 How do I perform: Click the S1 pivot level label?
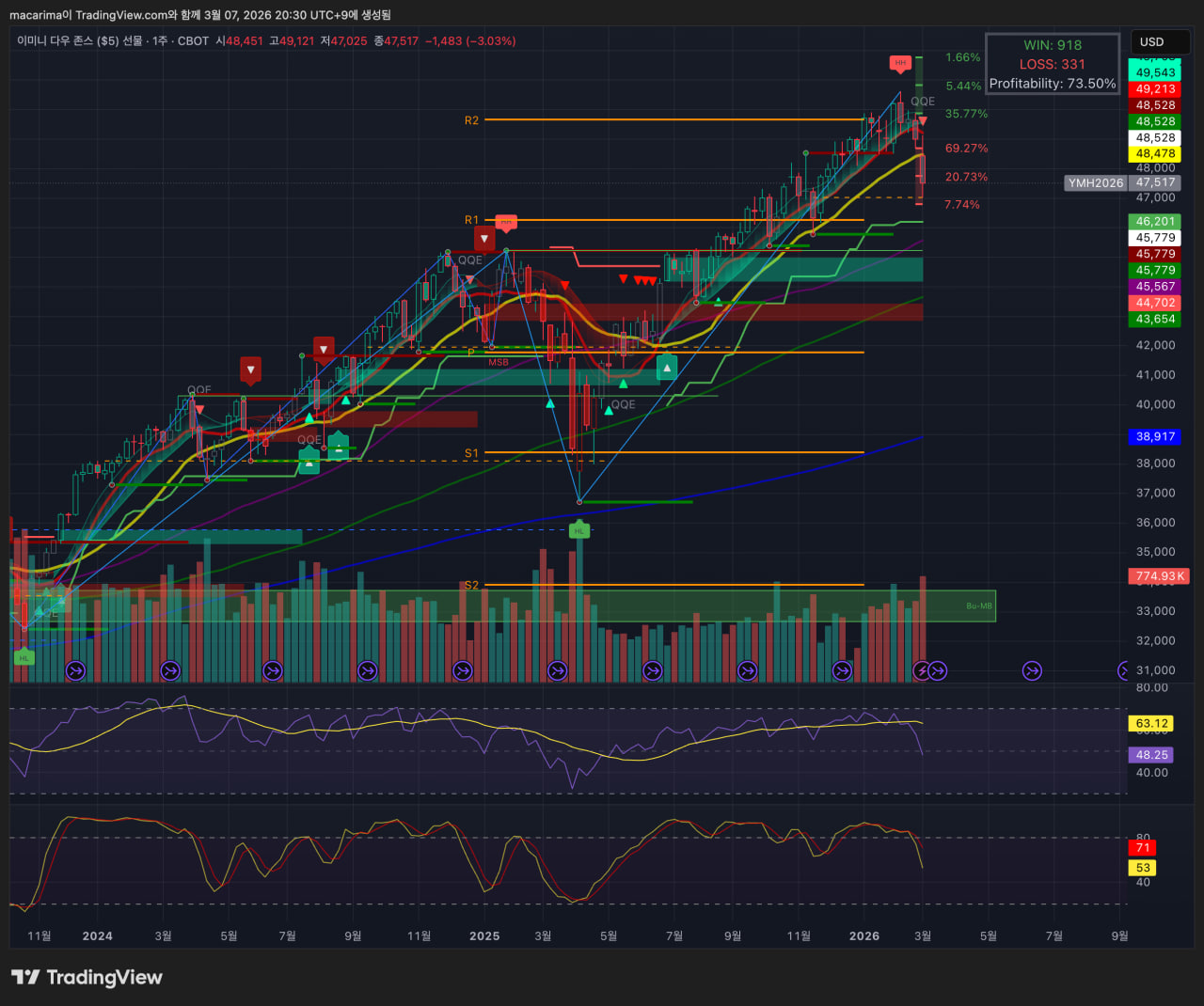(x=471, y=453)
